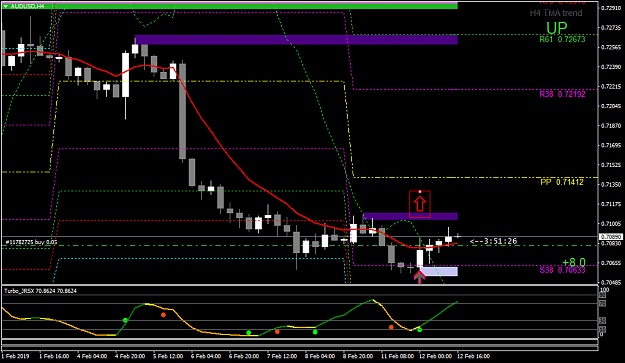This screenshot has height=363, width=625.
Task: Click the candle timer <--3:51:26
Action: (493, 241)
